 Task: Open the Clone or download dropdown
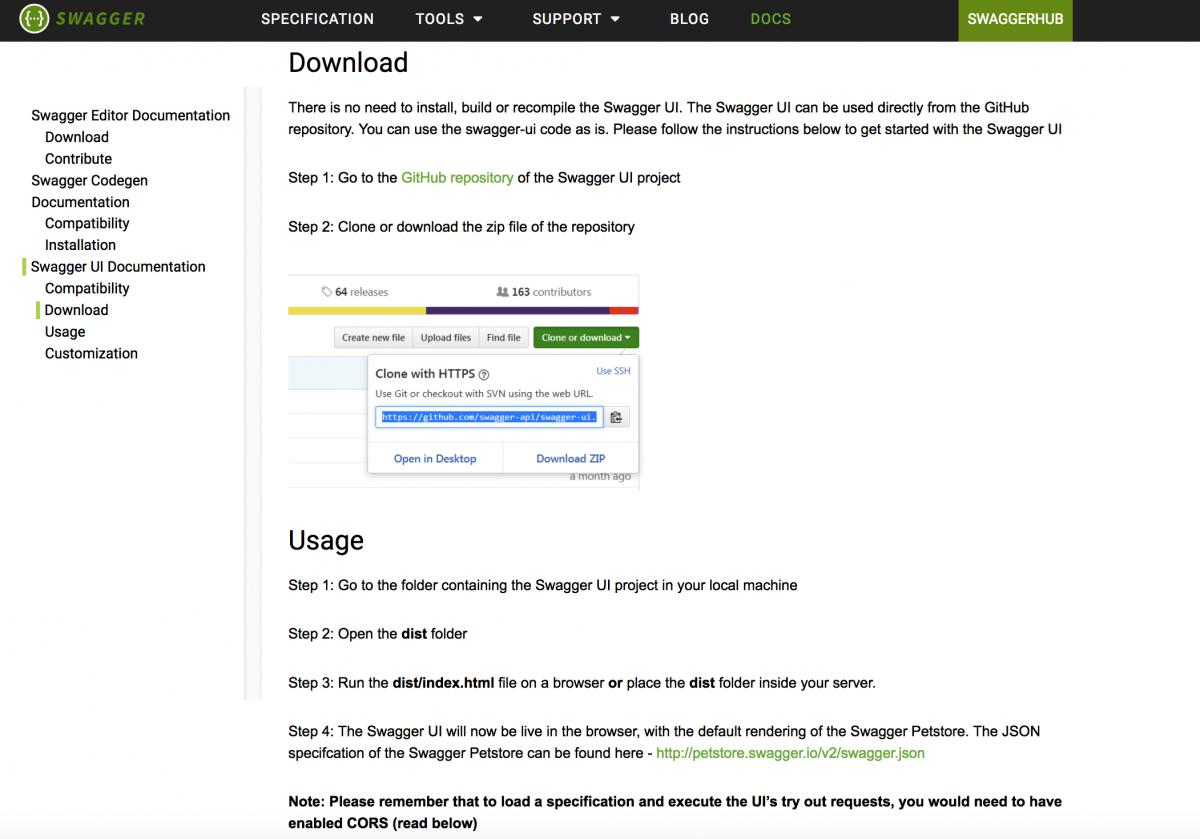(586, 338)
